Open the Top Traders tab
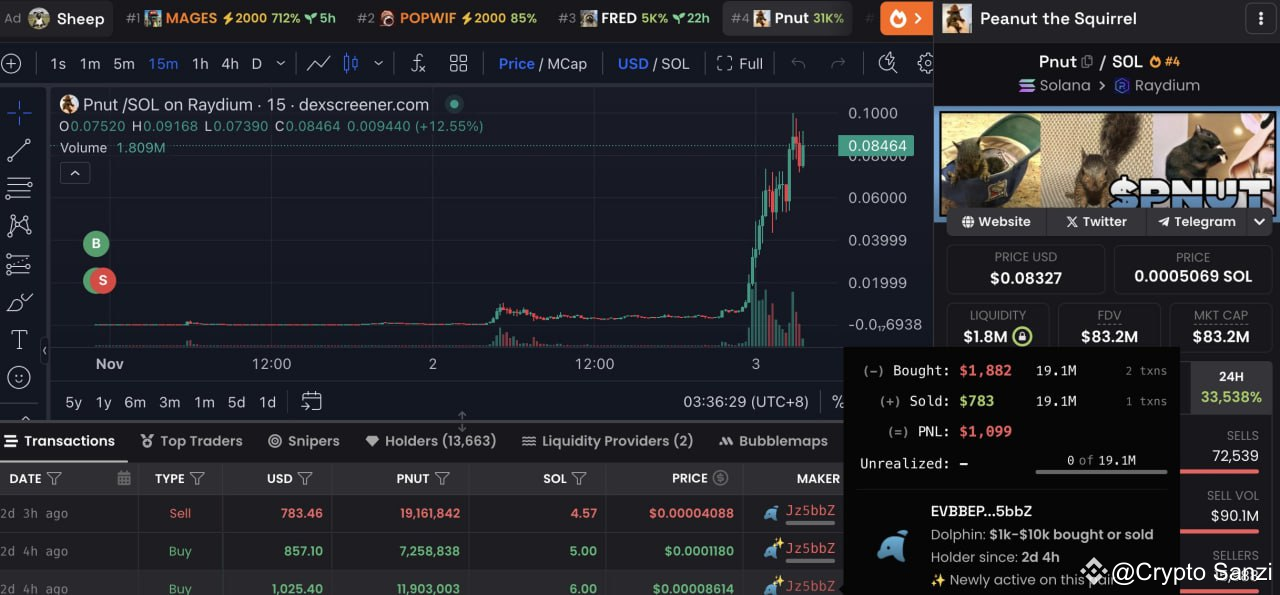 click(x=191, y=441)
